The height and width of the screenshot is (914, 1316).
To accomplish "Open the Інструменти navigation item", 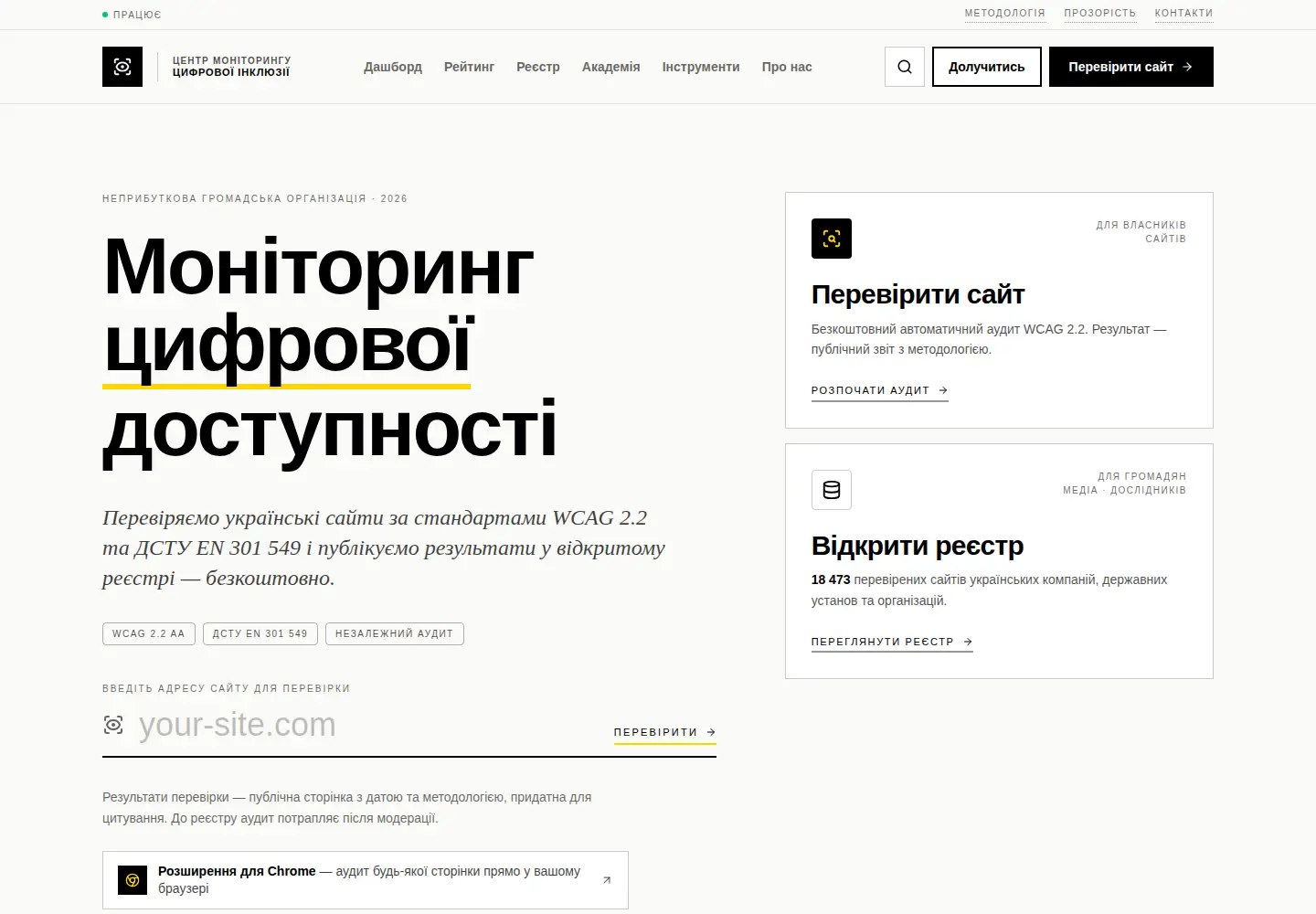I will pyautogui.click(x=701, y=67).
